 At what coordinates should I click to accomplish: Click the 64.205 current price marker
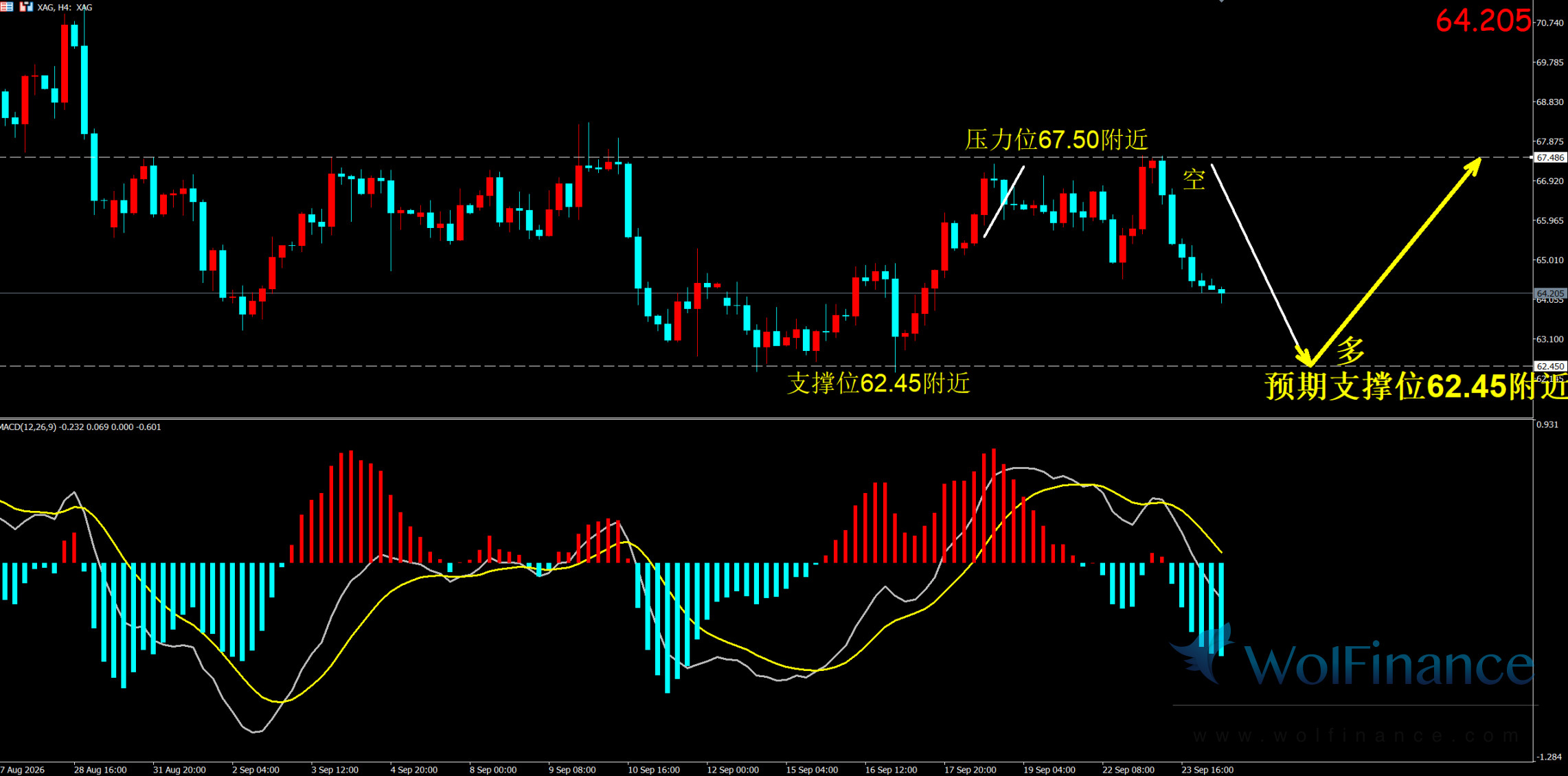click(x=1550, y=293)
